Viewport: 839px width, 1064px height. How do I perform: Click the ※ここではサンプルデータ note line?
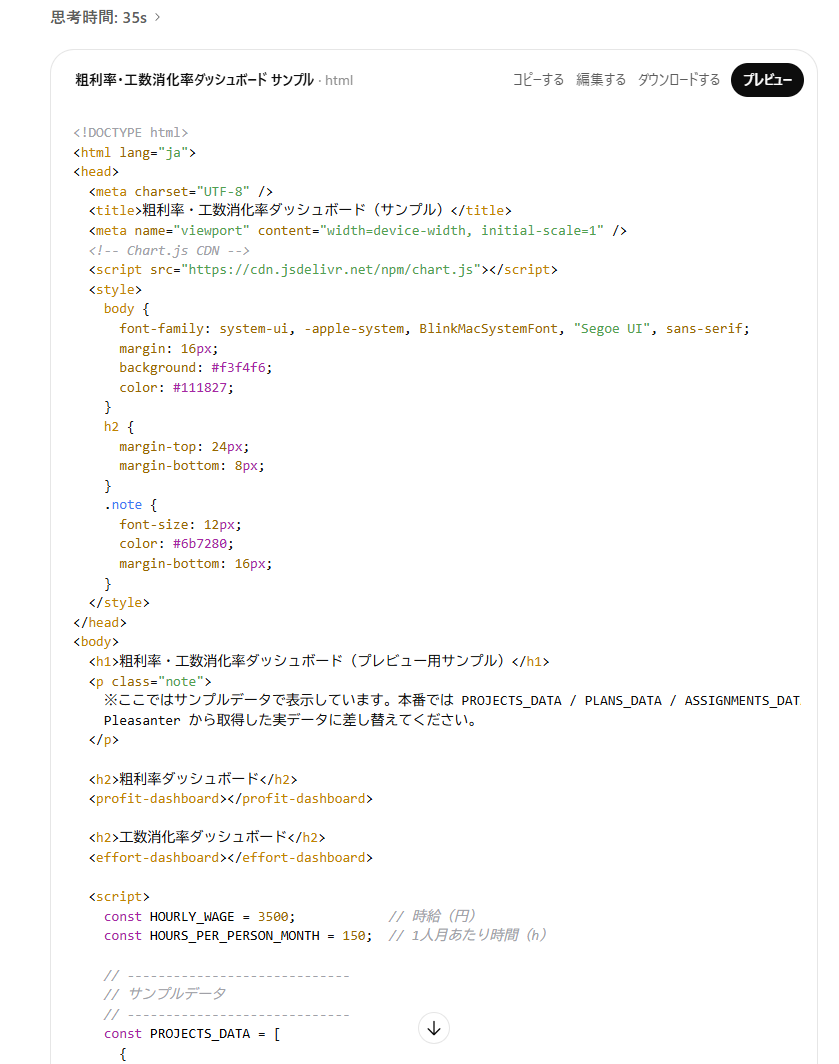(x=452, y=700)
